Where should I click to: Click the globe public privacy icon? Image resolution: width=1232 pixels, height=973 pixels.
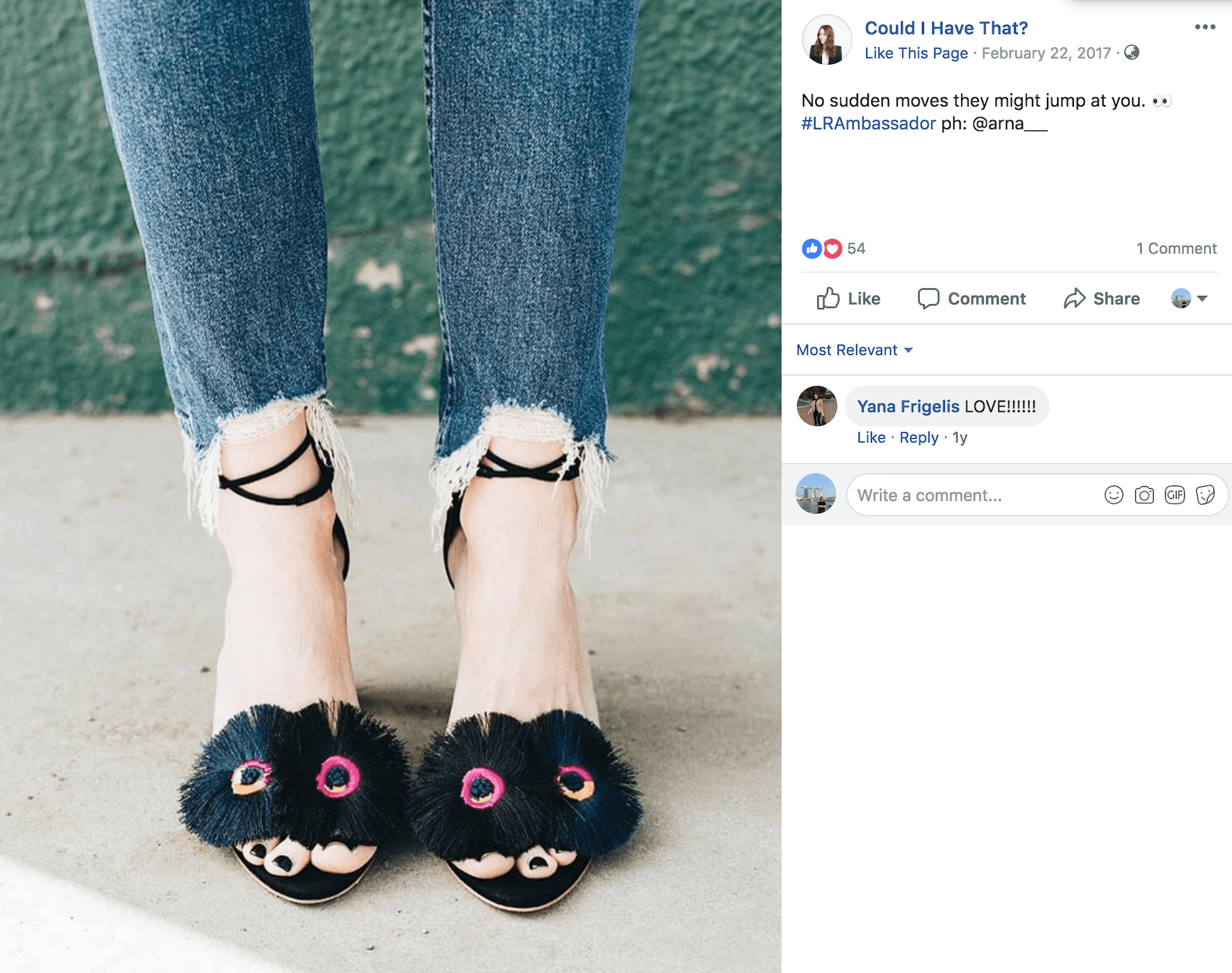(1131, 53)
